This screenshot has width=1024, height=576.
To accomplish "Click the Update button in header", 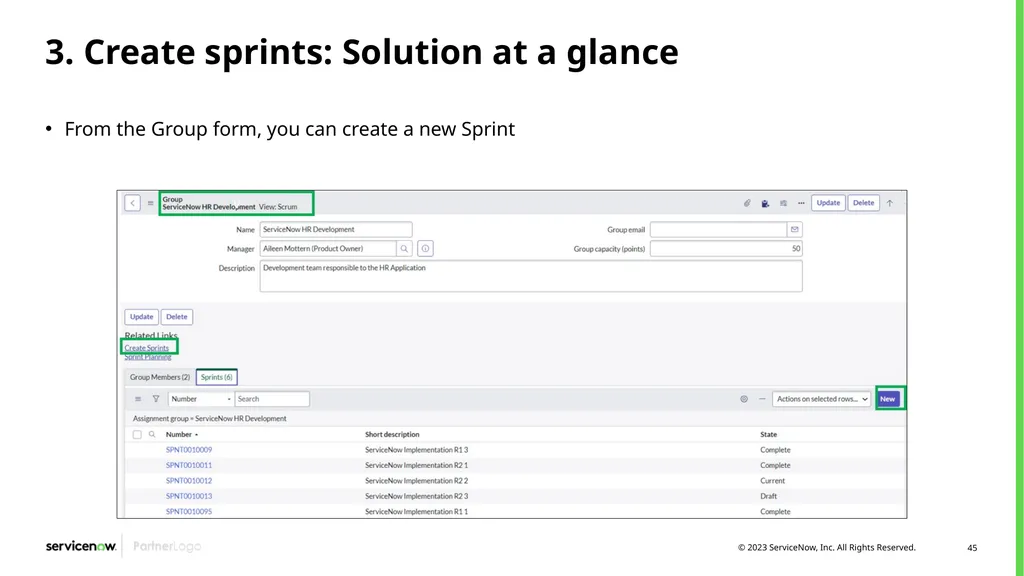I will pos(828,203).
